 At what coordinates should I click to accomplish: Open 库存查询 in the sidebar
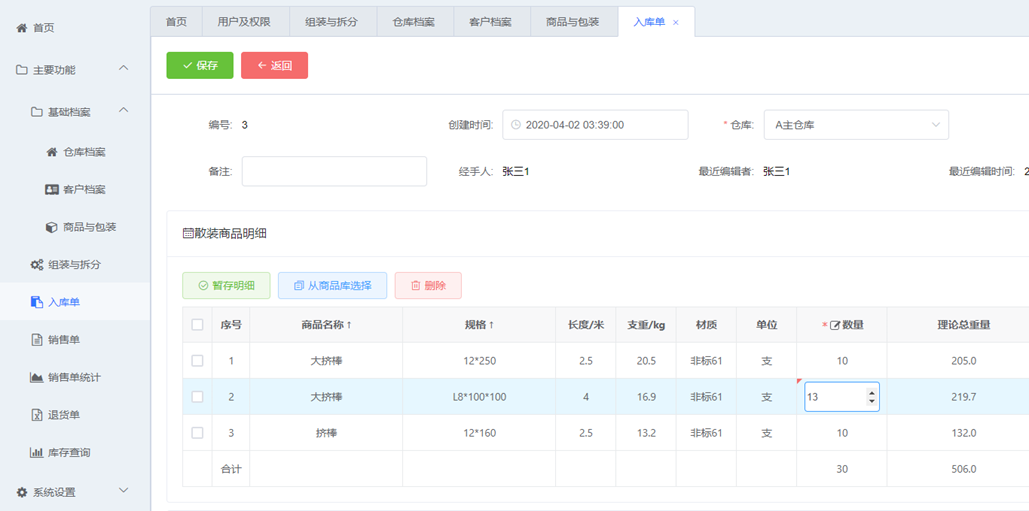(69, 453)
